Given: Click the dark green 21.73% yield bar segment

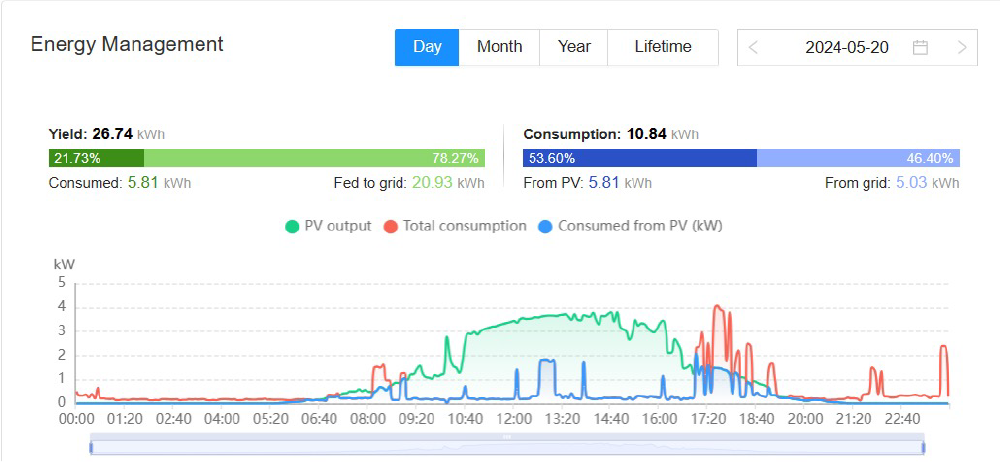Looking at the screenshot, I should [96, 158].
